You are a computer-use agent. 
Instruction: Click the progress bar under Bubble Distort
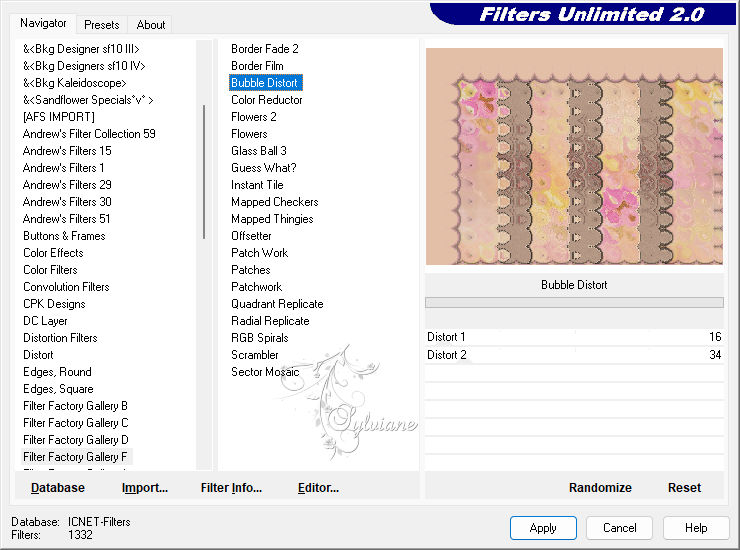[574, 303]
